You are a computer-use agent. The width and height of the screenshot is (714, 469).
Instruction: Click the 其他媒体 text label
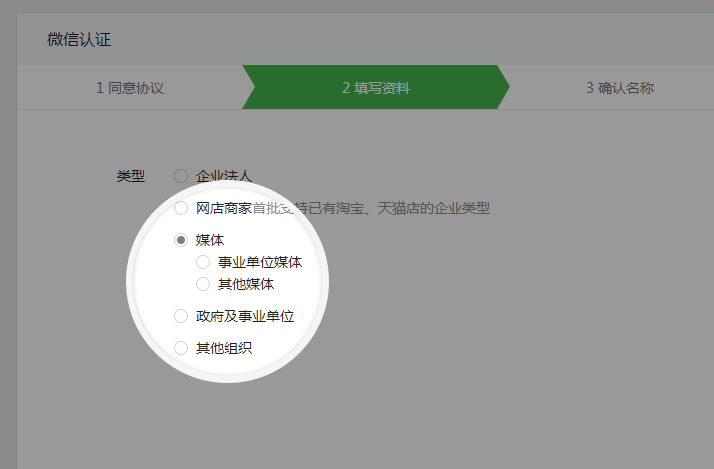246,284
